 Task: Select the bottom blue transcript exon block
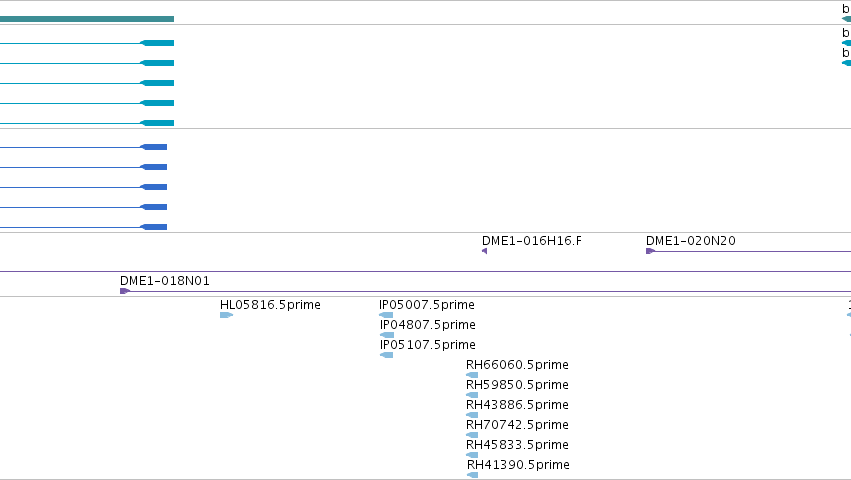tap(154, 227)
